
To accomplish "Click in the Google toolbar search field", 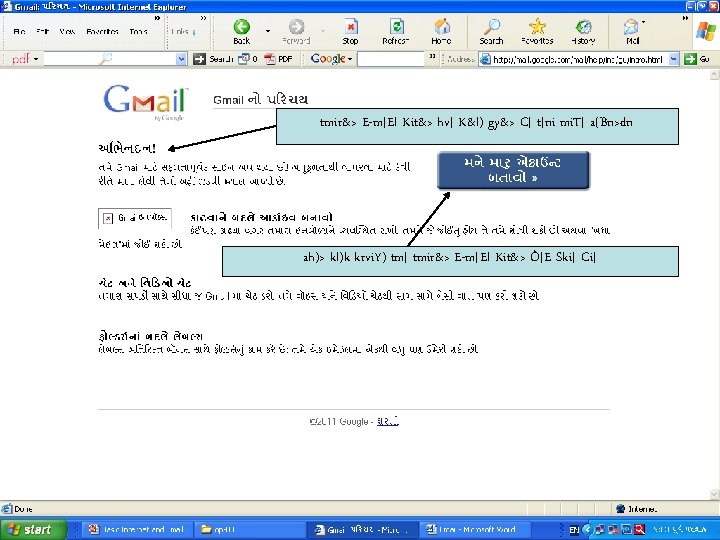I will click(x=391, y=59).
